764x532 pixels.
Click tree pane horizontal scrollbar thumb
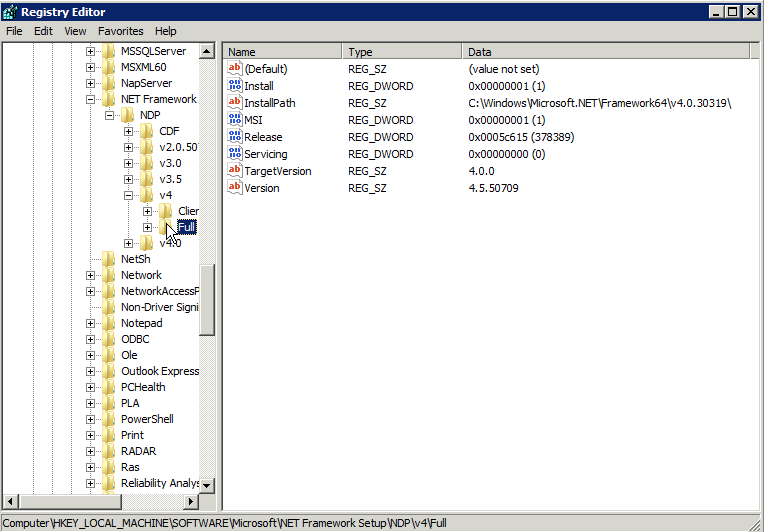[70, 501]
